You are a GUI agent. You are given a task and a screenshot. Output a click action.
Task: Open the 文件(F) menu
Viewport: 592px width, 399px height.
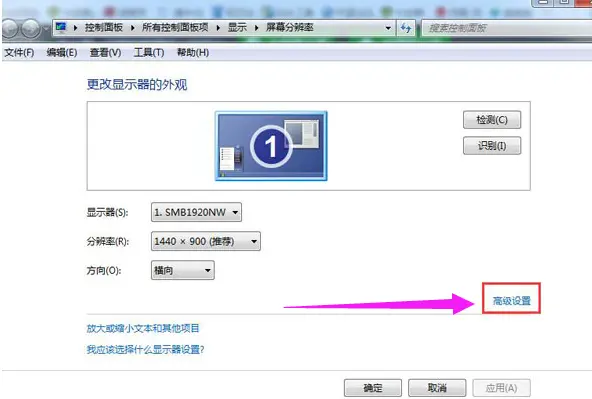point(19,52)
